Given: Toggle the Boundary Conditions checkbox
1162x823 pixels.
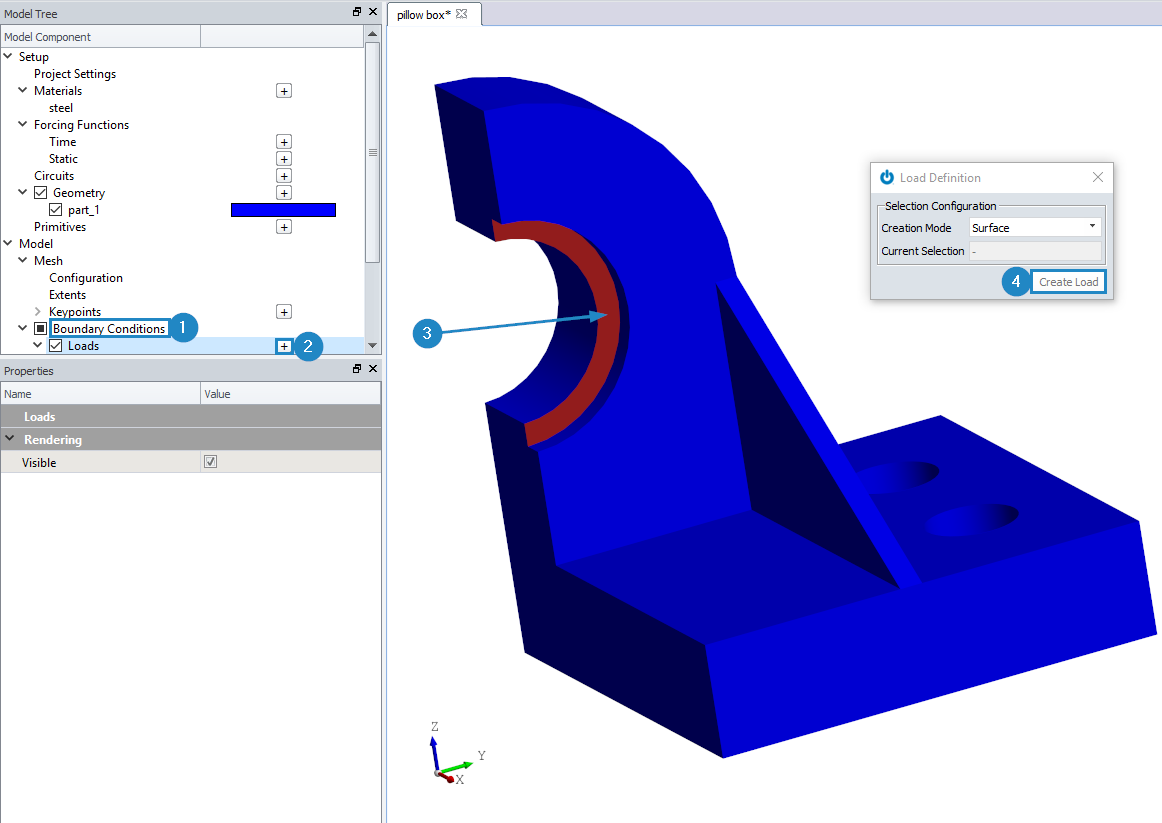Looking at the screenshot, I should coord(41,329).
